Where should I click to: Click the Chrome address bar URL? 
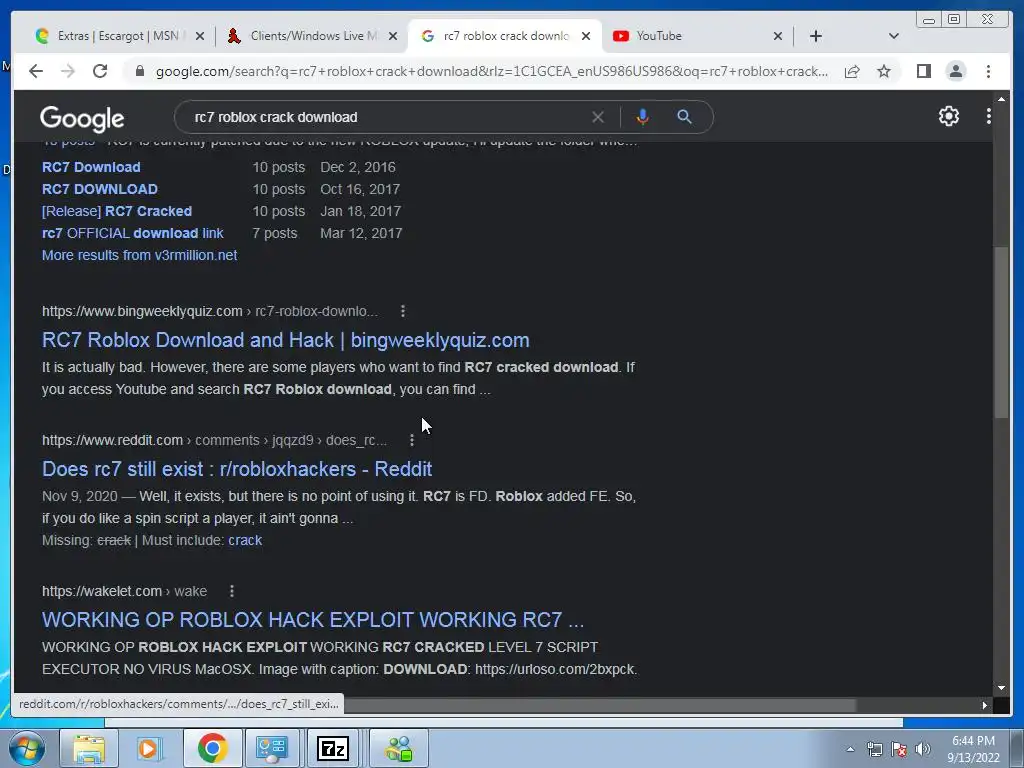tap(491, 71)
